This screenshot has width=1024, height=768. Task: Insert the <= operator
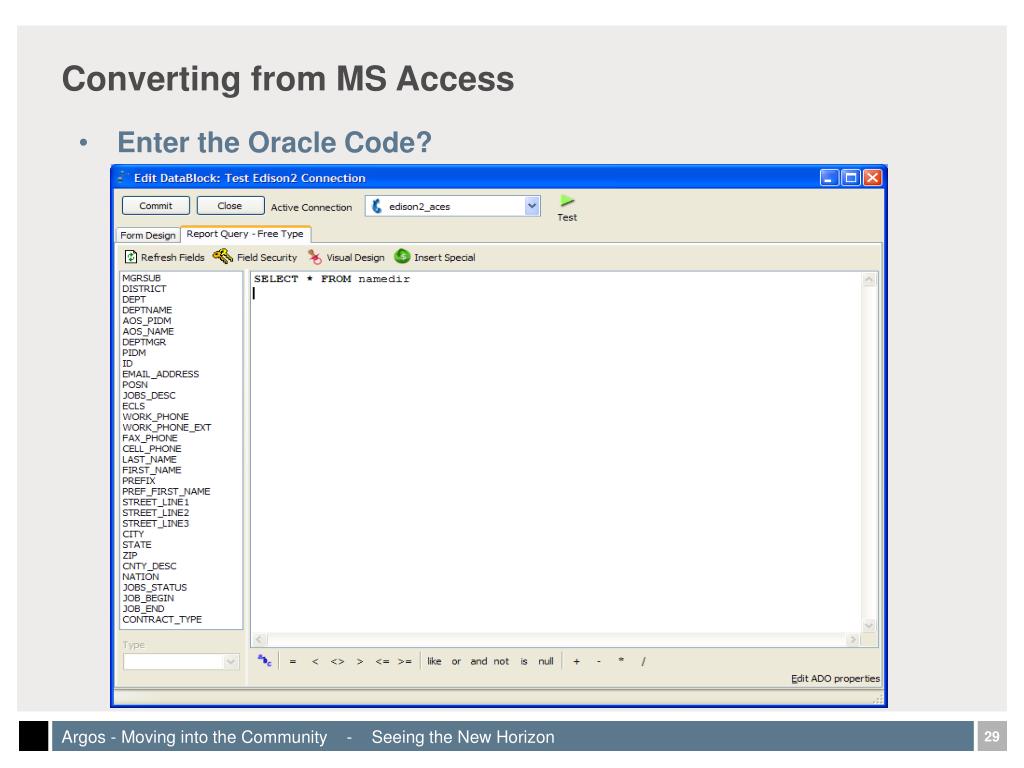[382, 662]
